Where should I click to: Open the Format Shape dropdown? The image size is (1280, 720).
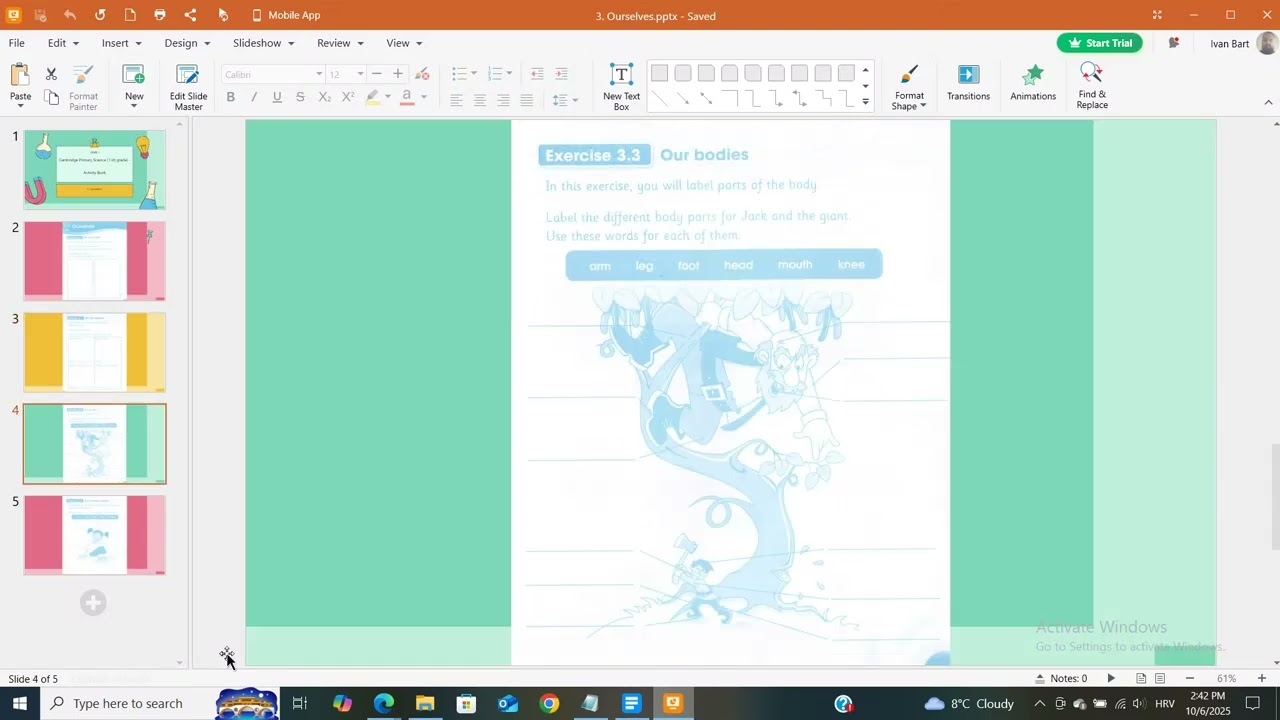coord(909,88)
